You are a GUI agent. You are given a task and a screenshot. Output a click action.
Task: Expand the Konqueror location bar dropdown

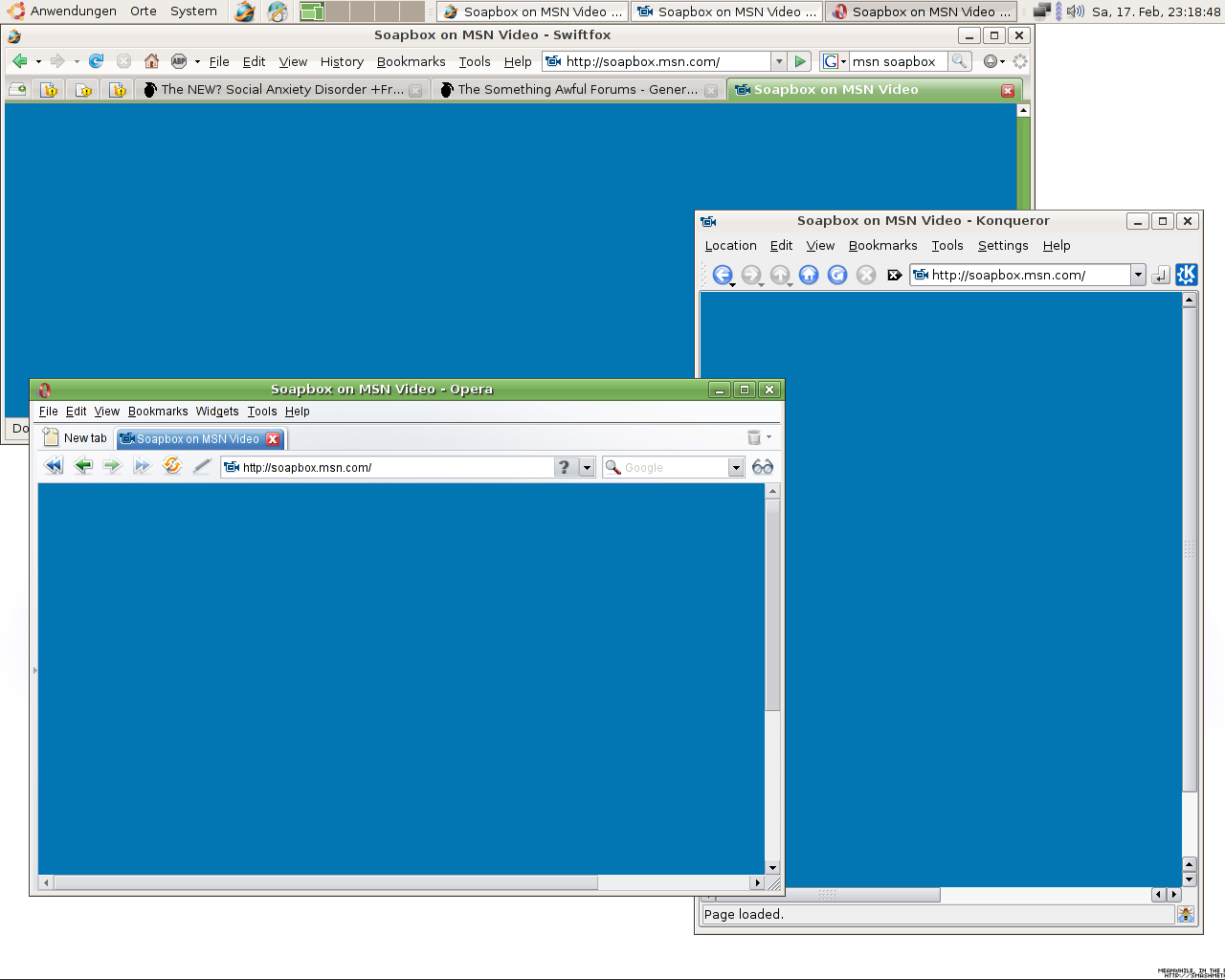click(1138, 275)
